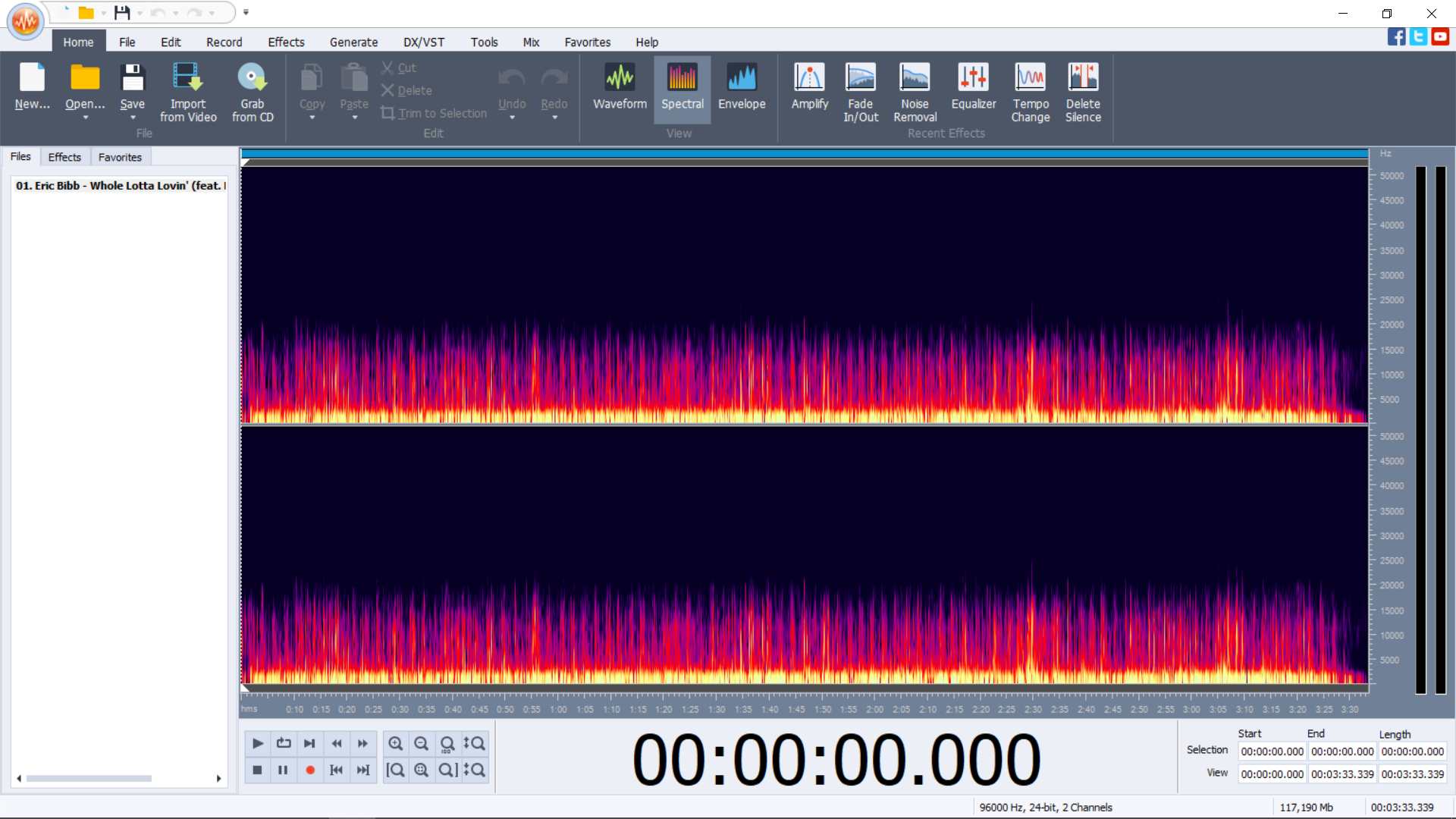
Task: Open the Facebook link icon
Action: 1396,36
